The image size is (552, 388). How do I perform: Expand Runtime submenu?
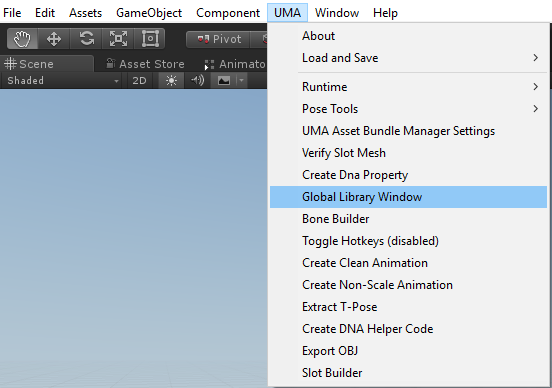coord(408,87)
